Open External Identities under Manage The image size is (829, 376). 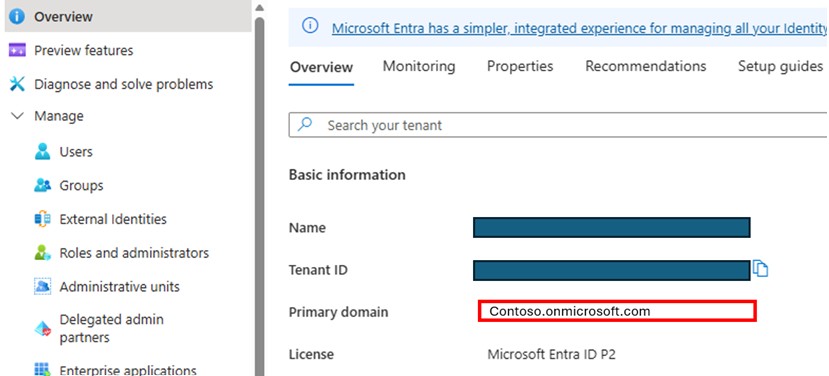(x=113, y=219)
